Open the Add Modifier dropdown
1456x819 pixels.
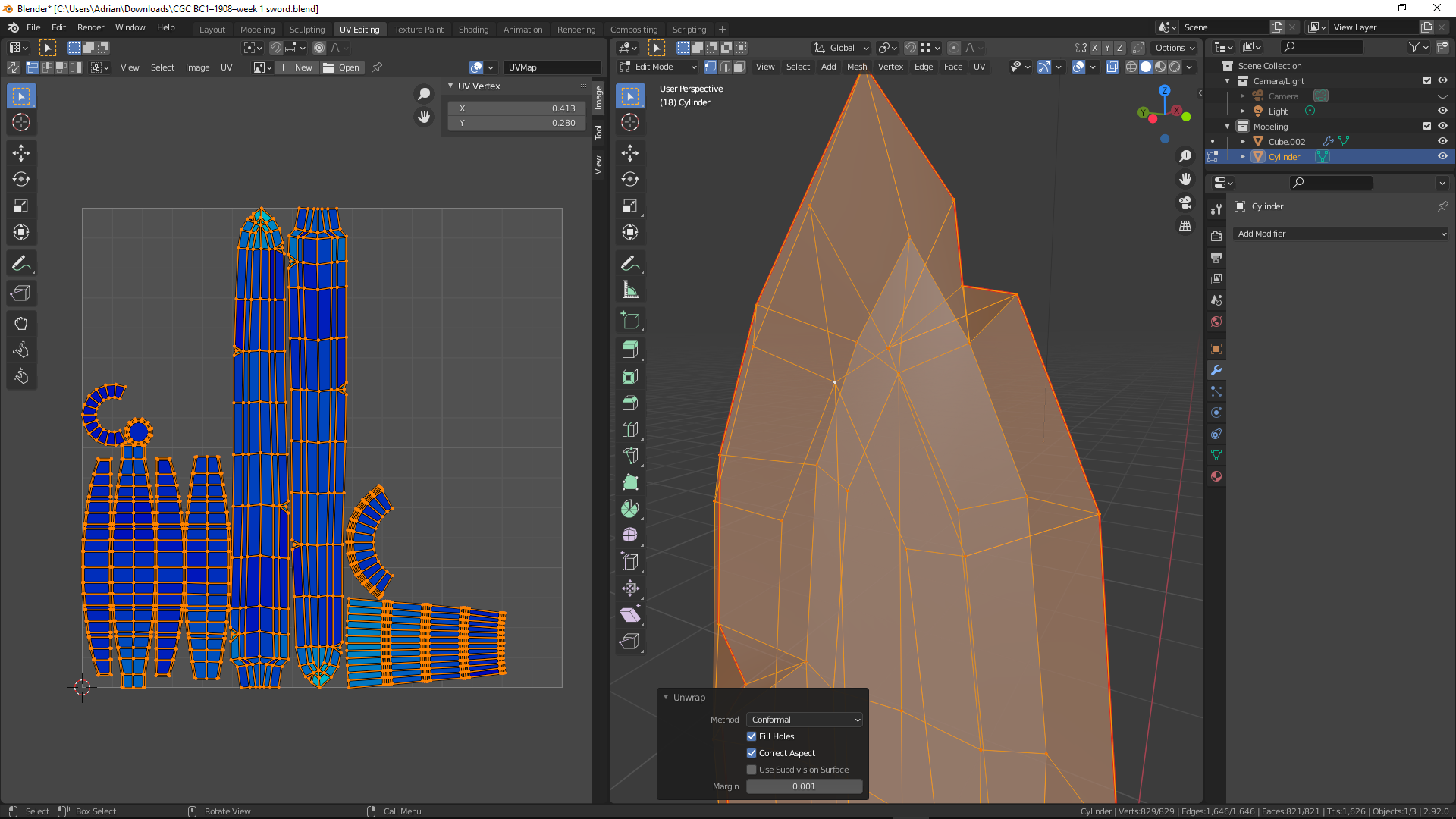tap(1341, 234)
